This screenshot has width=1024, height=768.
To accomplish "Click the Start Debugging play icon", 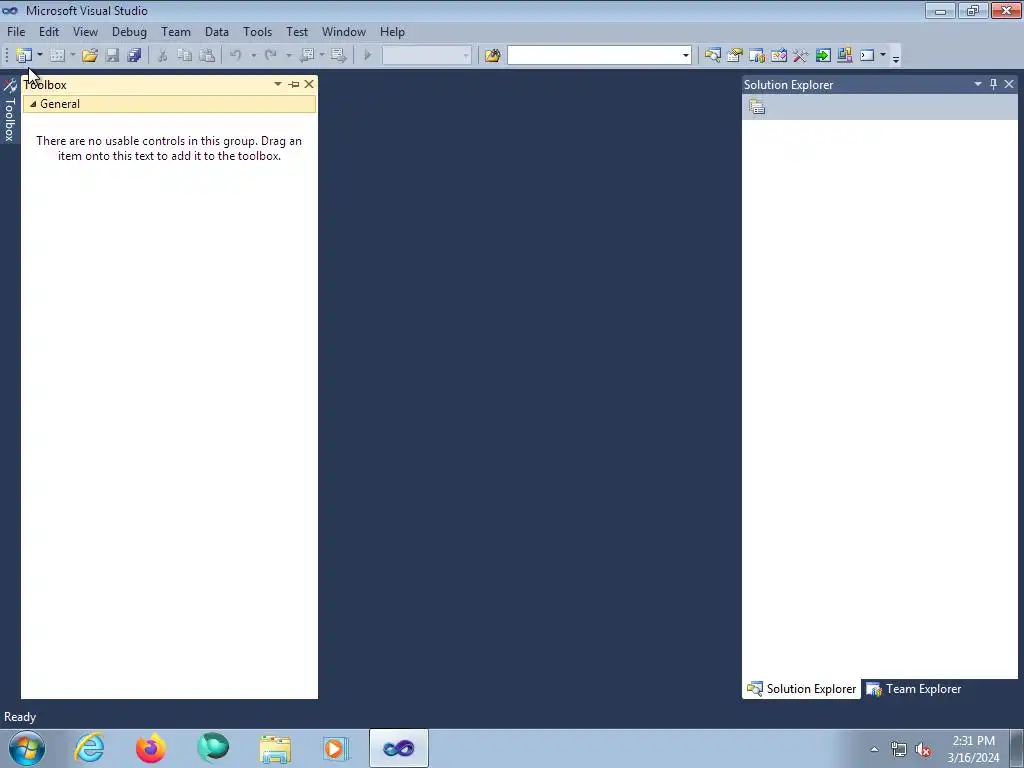I will [x=368, y=56].
